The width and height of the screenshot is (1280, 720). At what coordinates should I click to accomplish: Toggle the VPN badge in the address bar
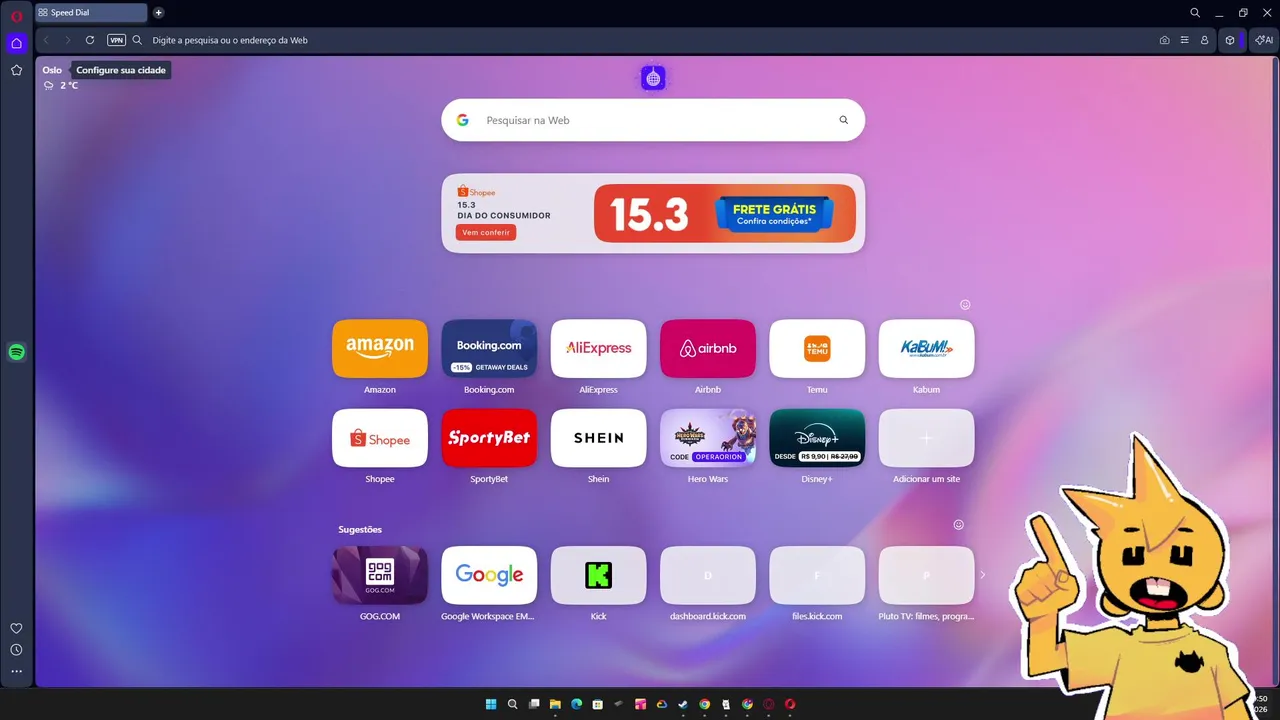click(x=116, y=40)
